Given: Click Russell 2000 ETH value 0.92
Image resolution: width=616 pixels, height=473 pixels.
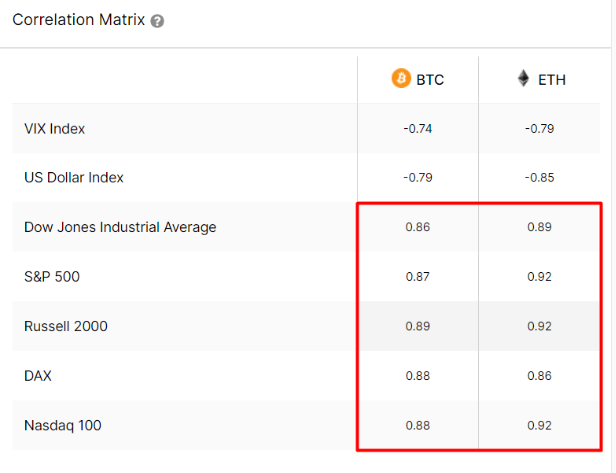Looking at the screenshot, I should (539, 326).
